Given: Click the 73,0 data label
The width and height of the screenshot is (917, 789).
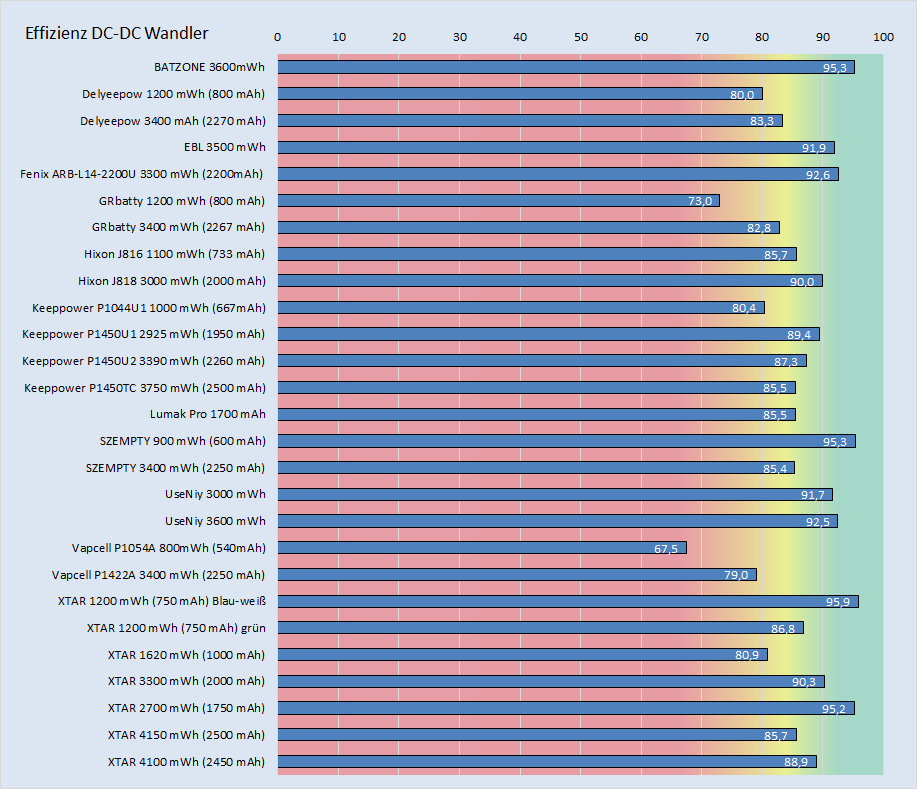Looking at the screenshot, I should point(700,201).
